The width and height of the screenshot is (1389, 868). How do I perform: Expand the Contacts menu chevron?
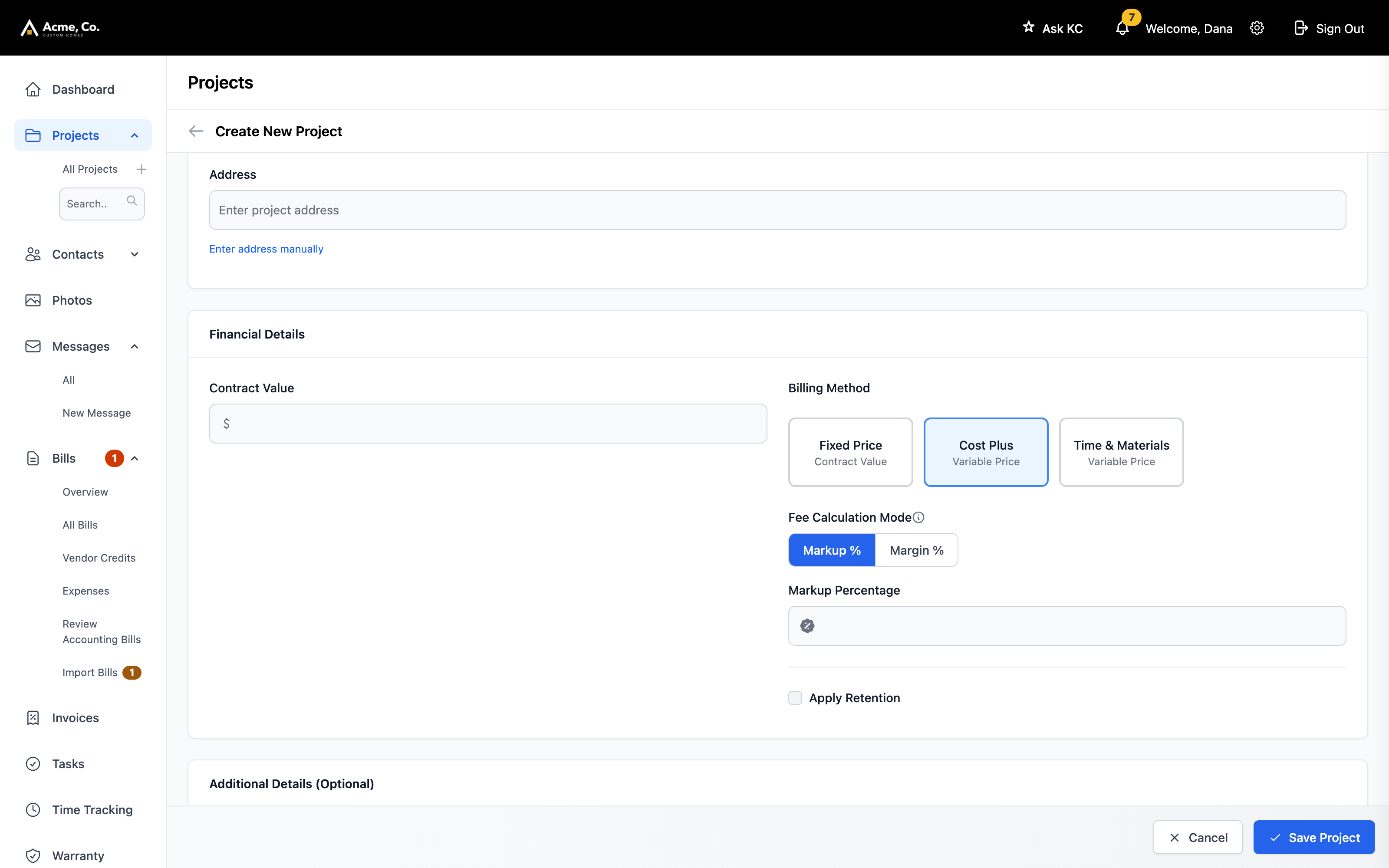[x=135, y=254]
